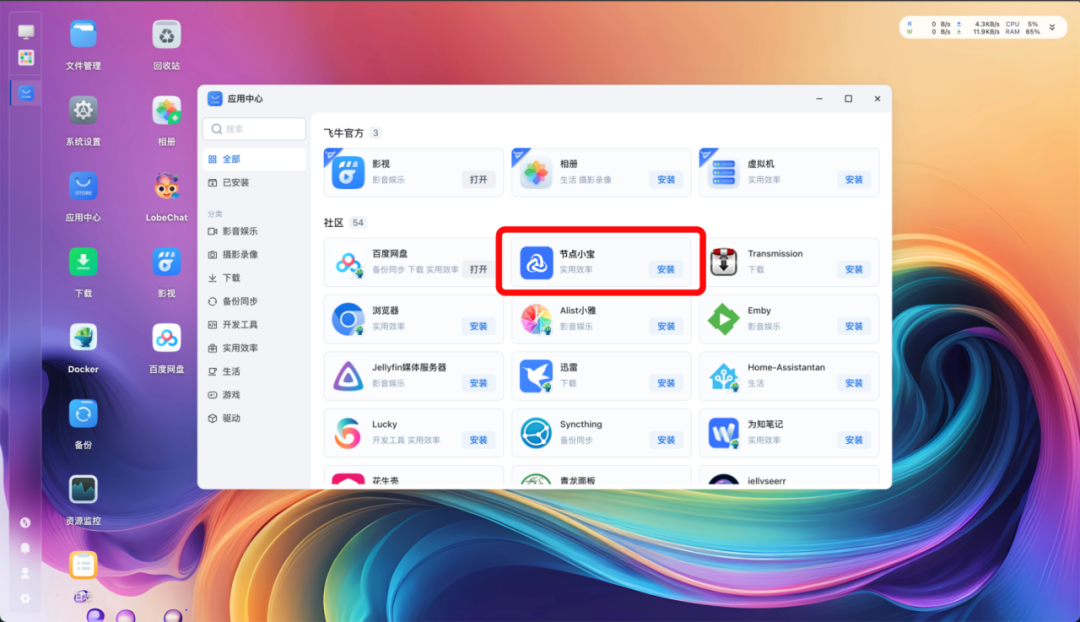Click the 虚拟机 app icon
This screenshot has width=1080, height=622.
[x=724, y=172]
